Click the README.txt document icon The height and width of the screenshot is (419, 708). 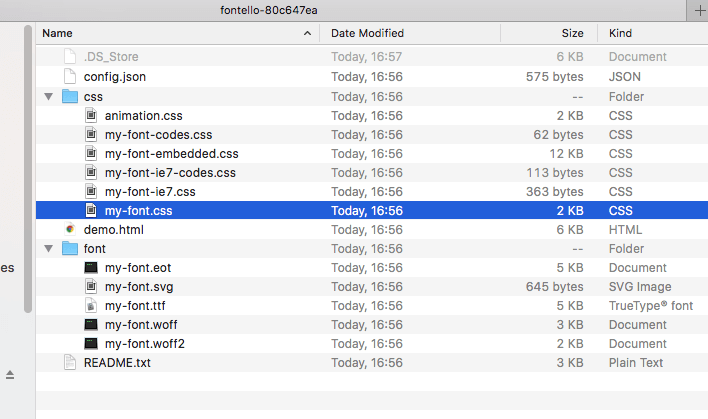(70, 363)
